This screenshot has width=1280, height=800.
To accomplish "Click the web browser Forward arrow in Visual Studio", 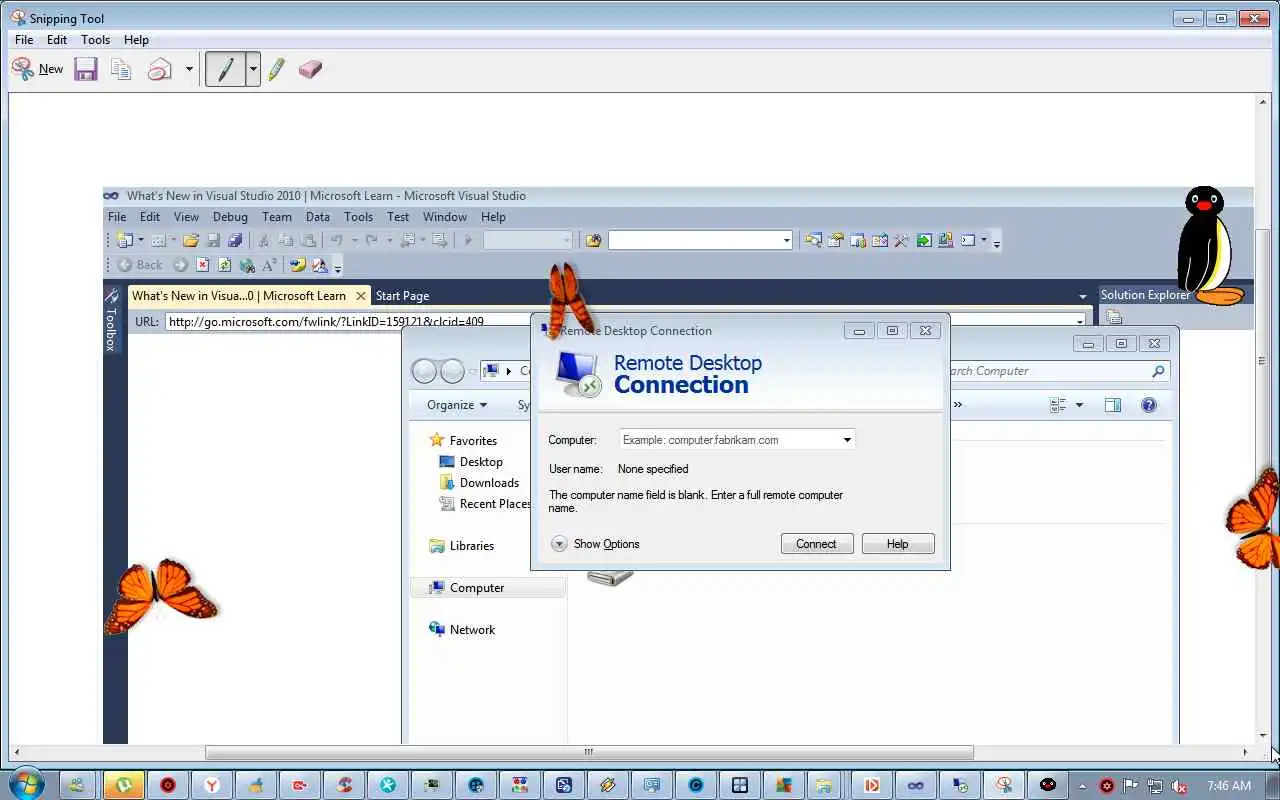I will (180, 265).
